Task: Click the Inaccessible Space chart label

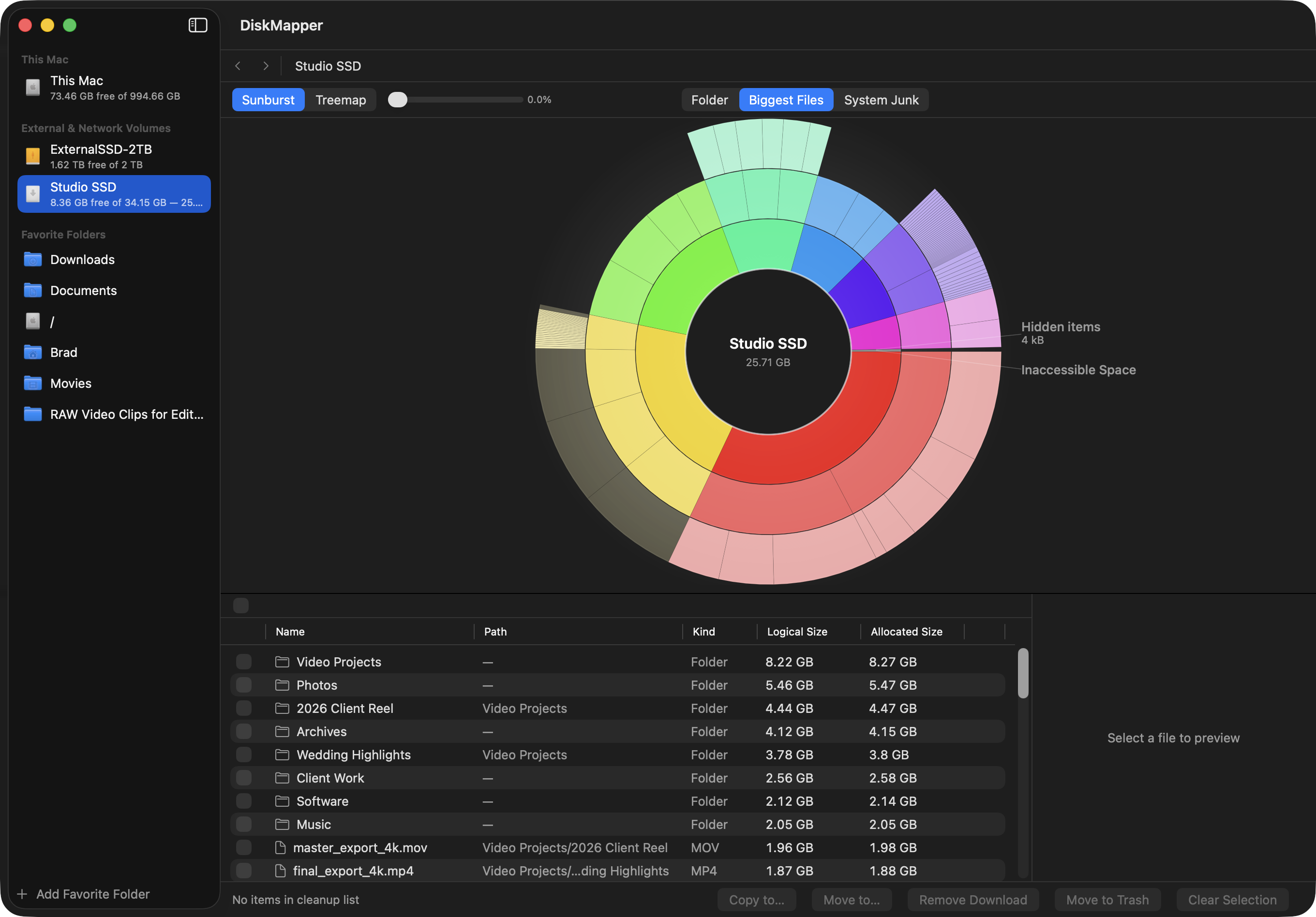Action: (1078, 370)
